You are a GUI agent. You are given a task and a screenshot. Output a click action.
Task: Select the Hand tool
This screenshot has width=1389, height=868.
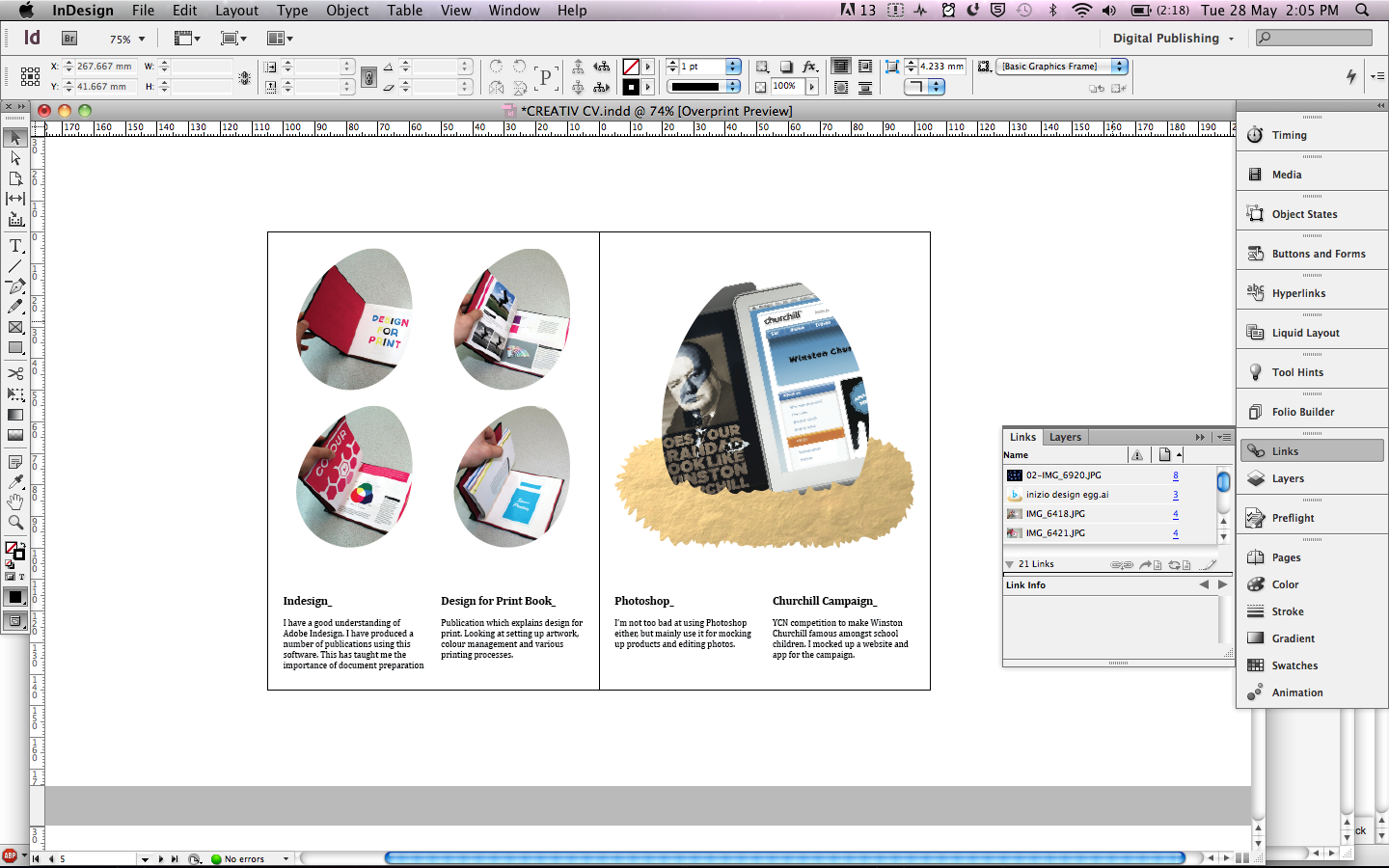pos(15,502)
